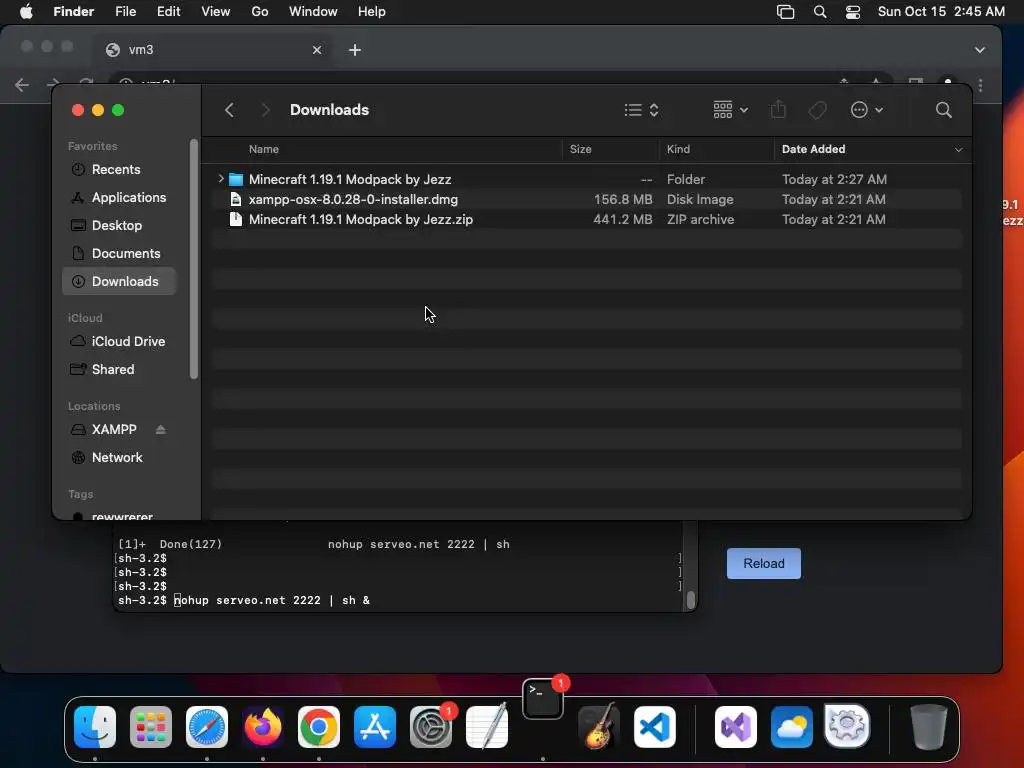
Task: Open the Finder menu in menu bar
Action: (x=73, y=12)
